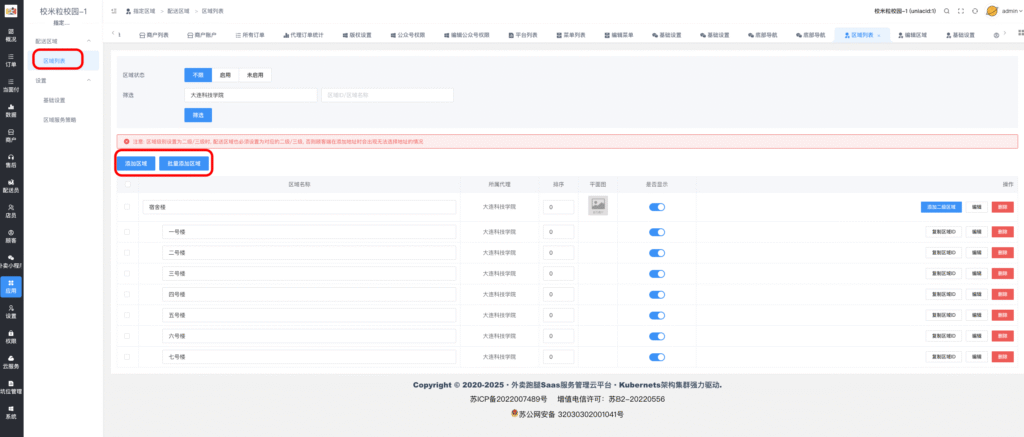The image size is (1024, 437).
Task: Click the floor plan thumbnail for 宿舍楼
Action: click(598, 206)
